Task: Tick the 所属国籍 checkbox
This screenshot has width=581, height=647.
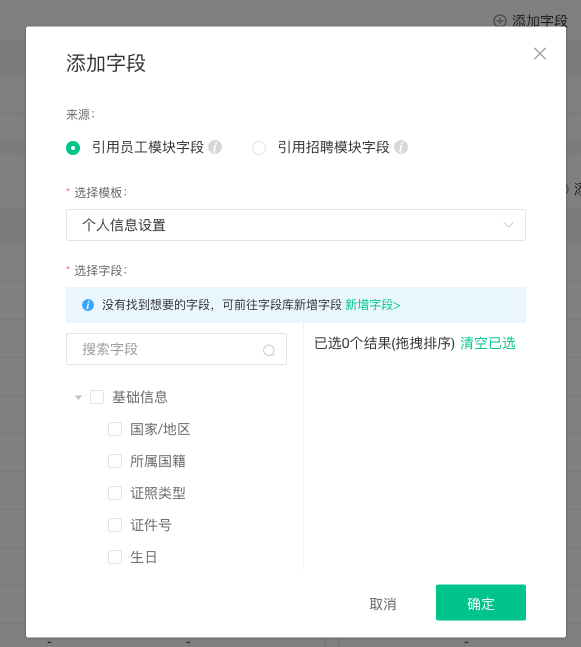Action: [115, 461]
